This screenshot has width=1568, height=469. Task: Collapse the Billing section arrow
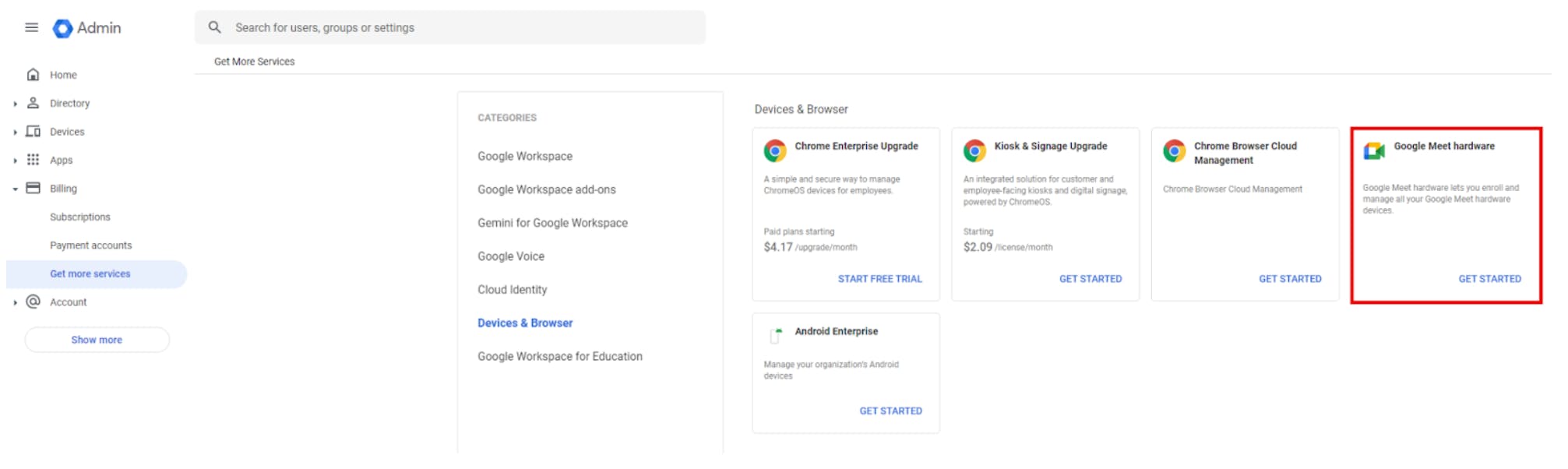15,189
